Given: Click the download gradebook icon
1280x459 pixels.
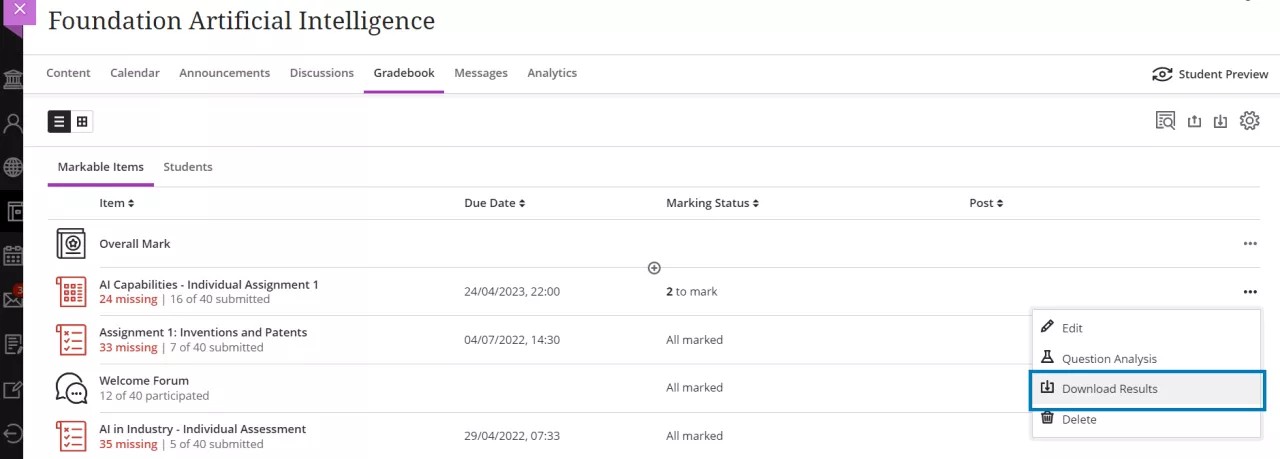Looking at the screenshot, I should click(1220, 122).
